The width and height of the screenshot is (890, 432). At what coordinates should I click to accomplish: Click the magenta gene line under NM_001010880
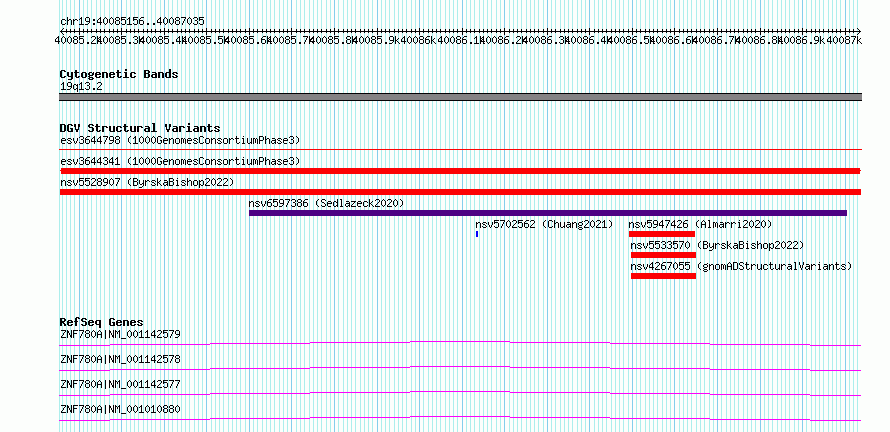tap(460, 418)
